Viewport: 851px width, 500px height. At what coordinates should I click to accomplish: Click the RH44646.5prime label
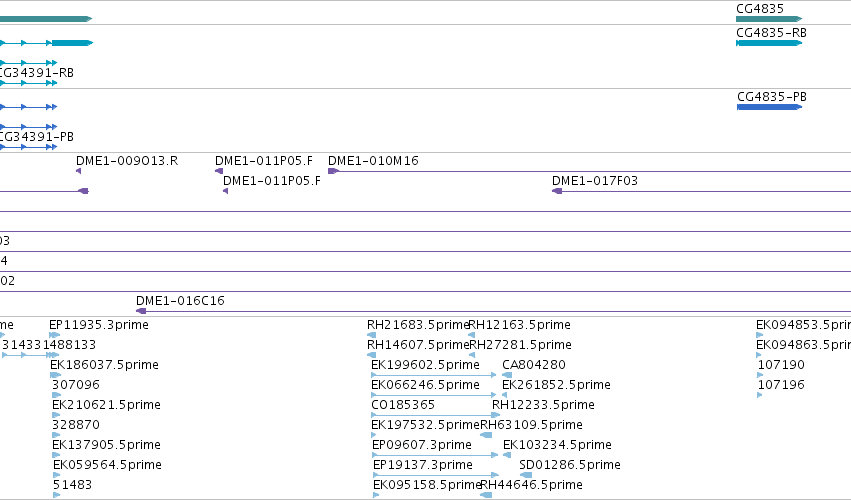coord(532,485)
